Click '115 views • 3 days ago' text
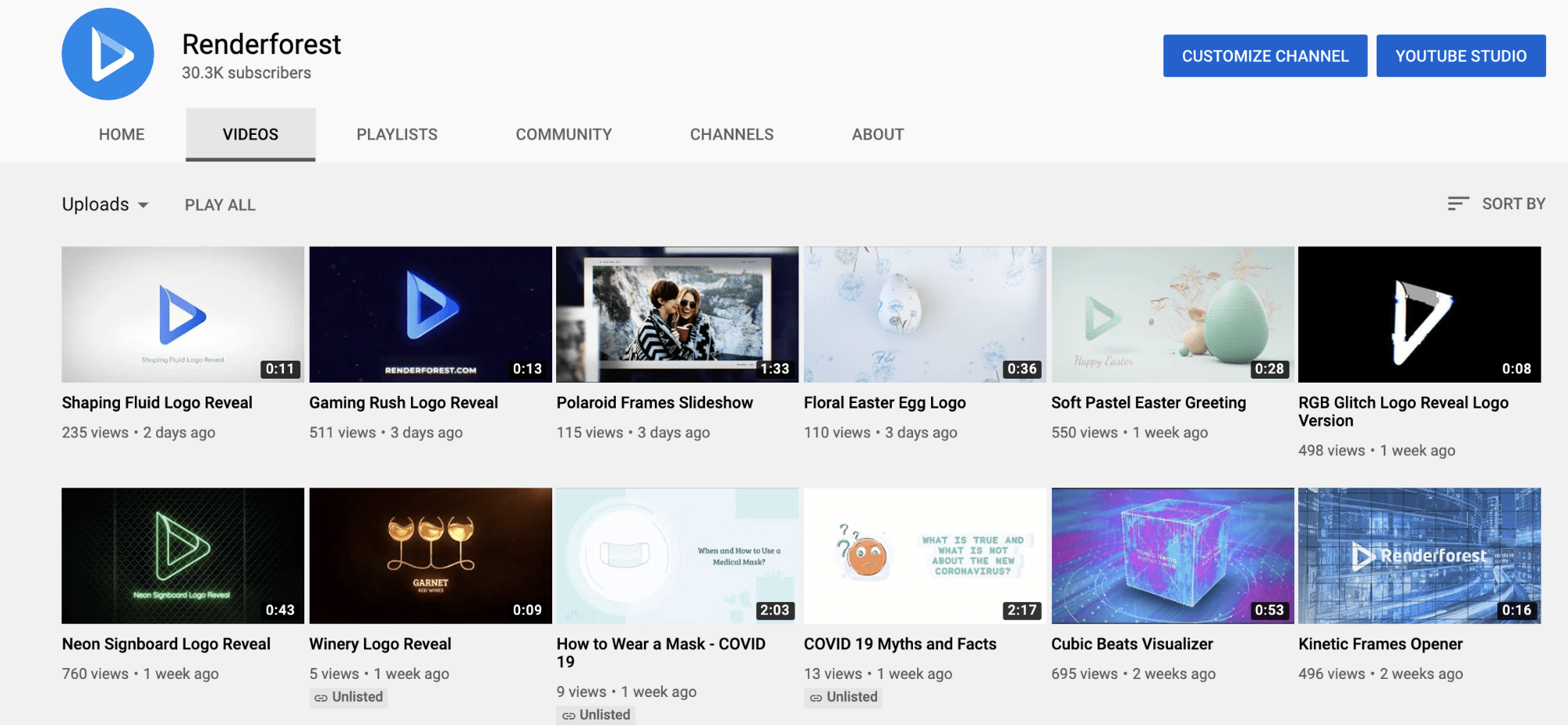1568x726 pixels. coord(633,433)
